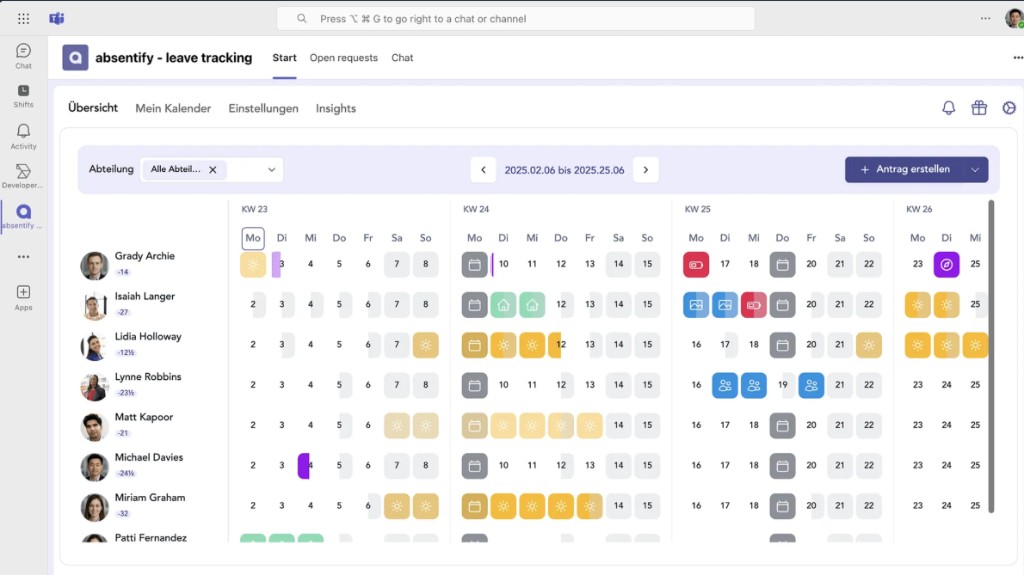
Task: Click the gift box icon
Action: tap(979, 108)
